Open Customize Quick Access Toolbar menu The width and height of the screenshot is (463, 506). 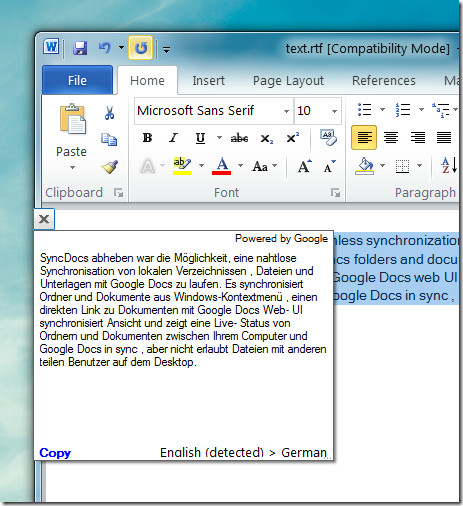(166, 50)
